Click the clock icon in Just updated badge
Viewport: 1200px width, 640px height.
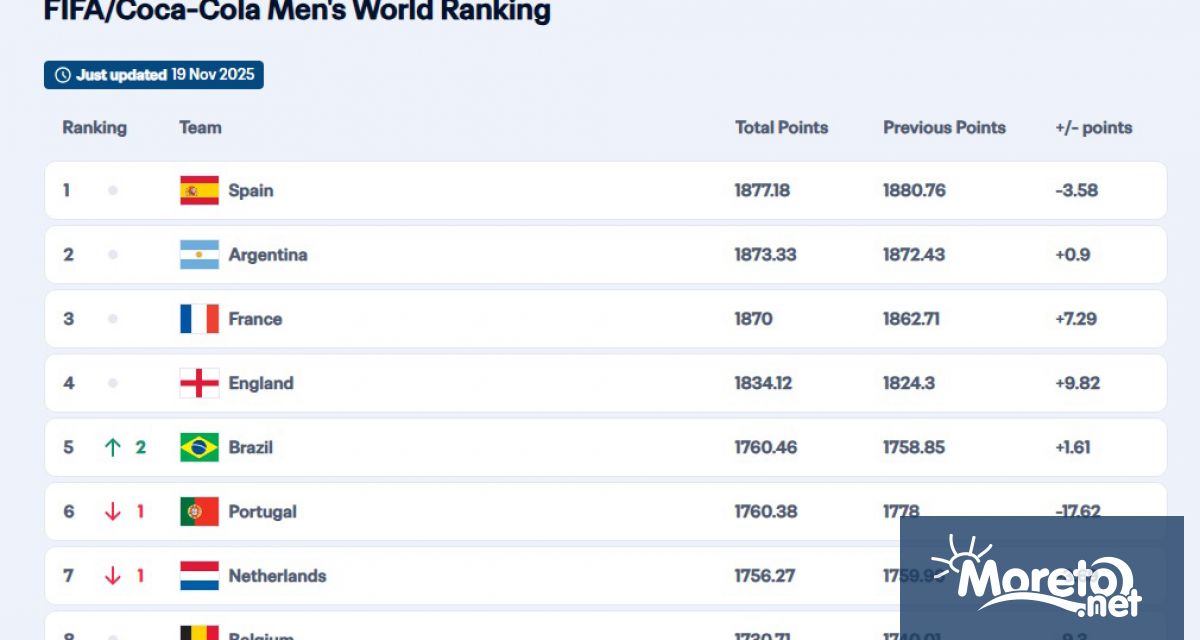coord(62,75)
